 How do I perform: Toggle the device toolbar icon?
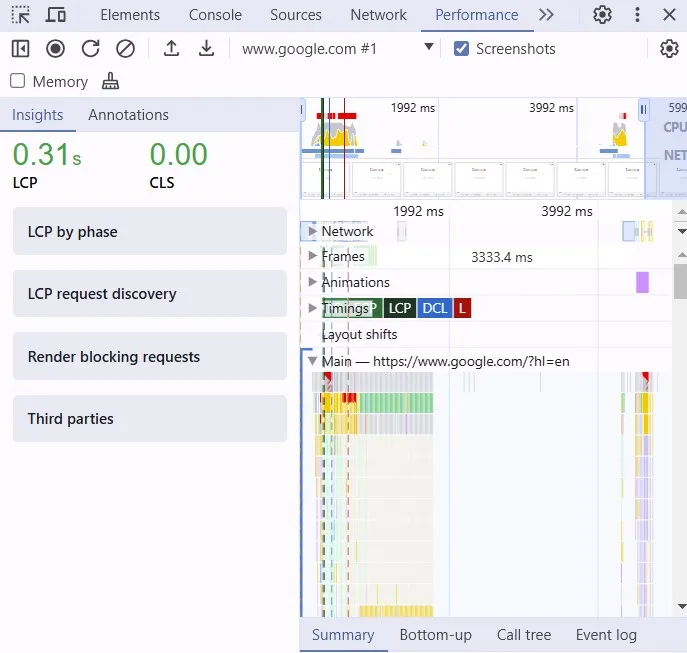[x=56, y=15]
